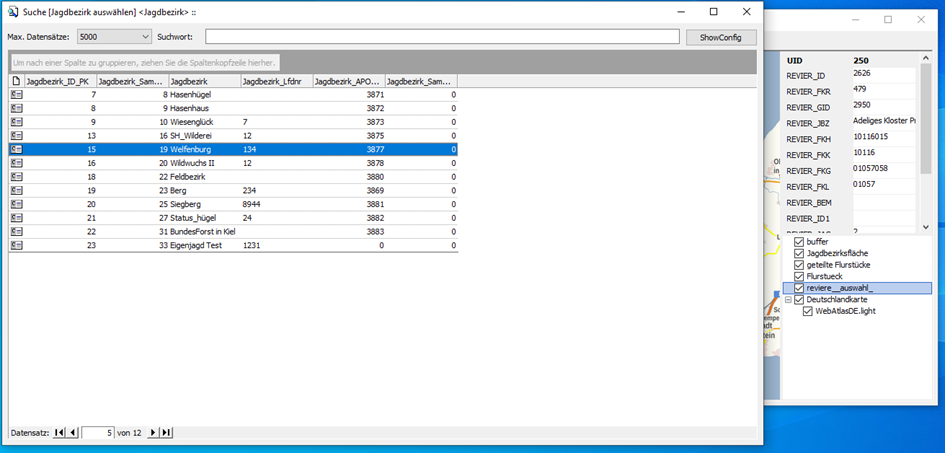
Task: Open detail icon of Hasenhügel row
Action: pos(16,94)
